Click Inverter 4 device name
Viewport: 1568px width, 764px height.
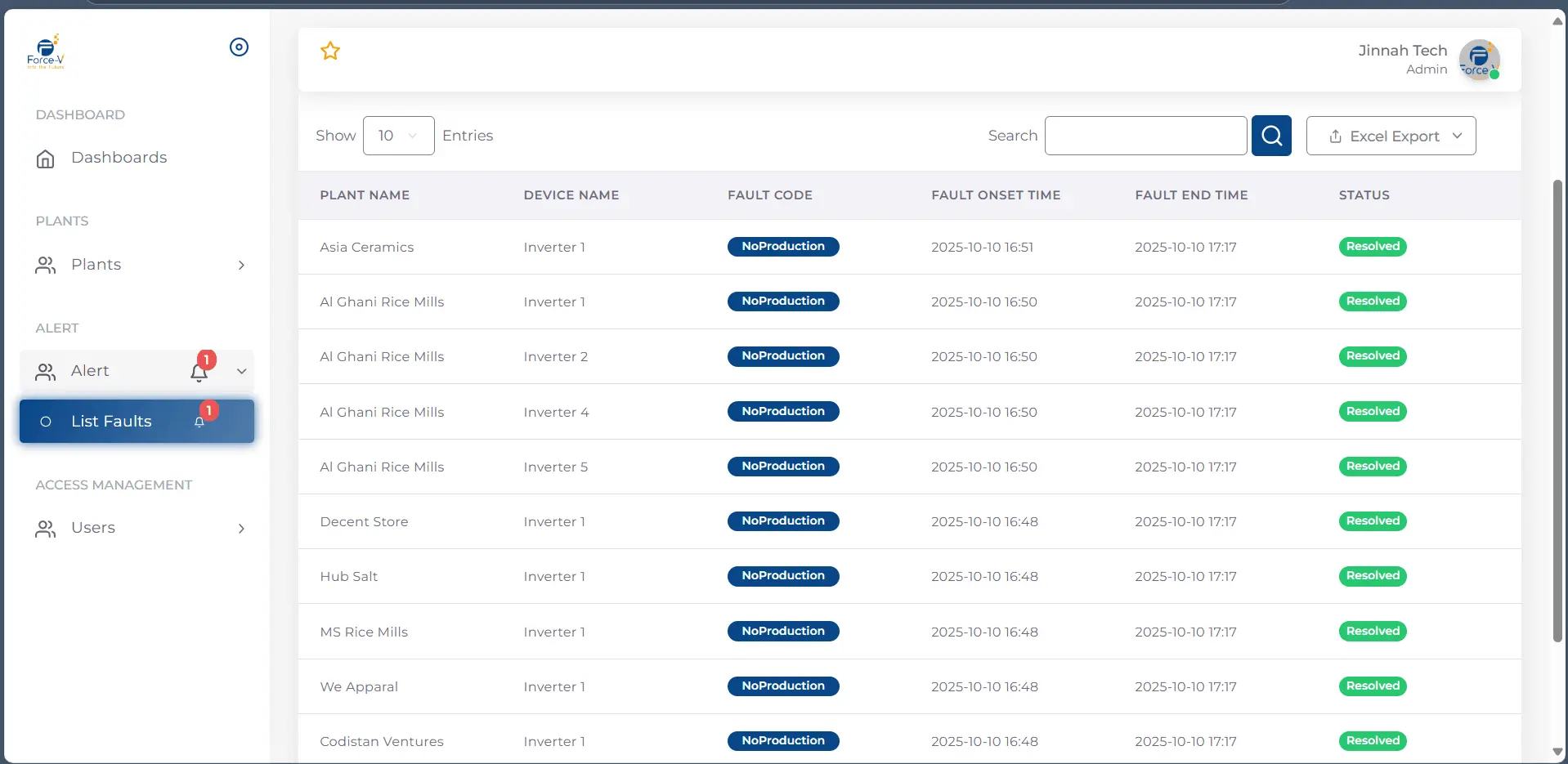556,413
